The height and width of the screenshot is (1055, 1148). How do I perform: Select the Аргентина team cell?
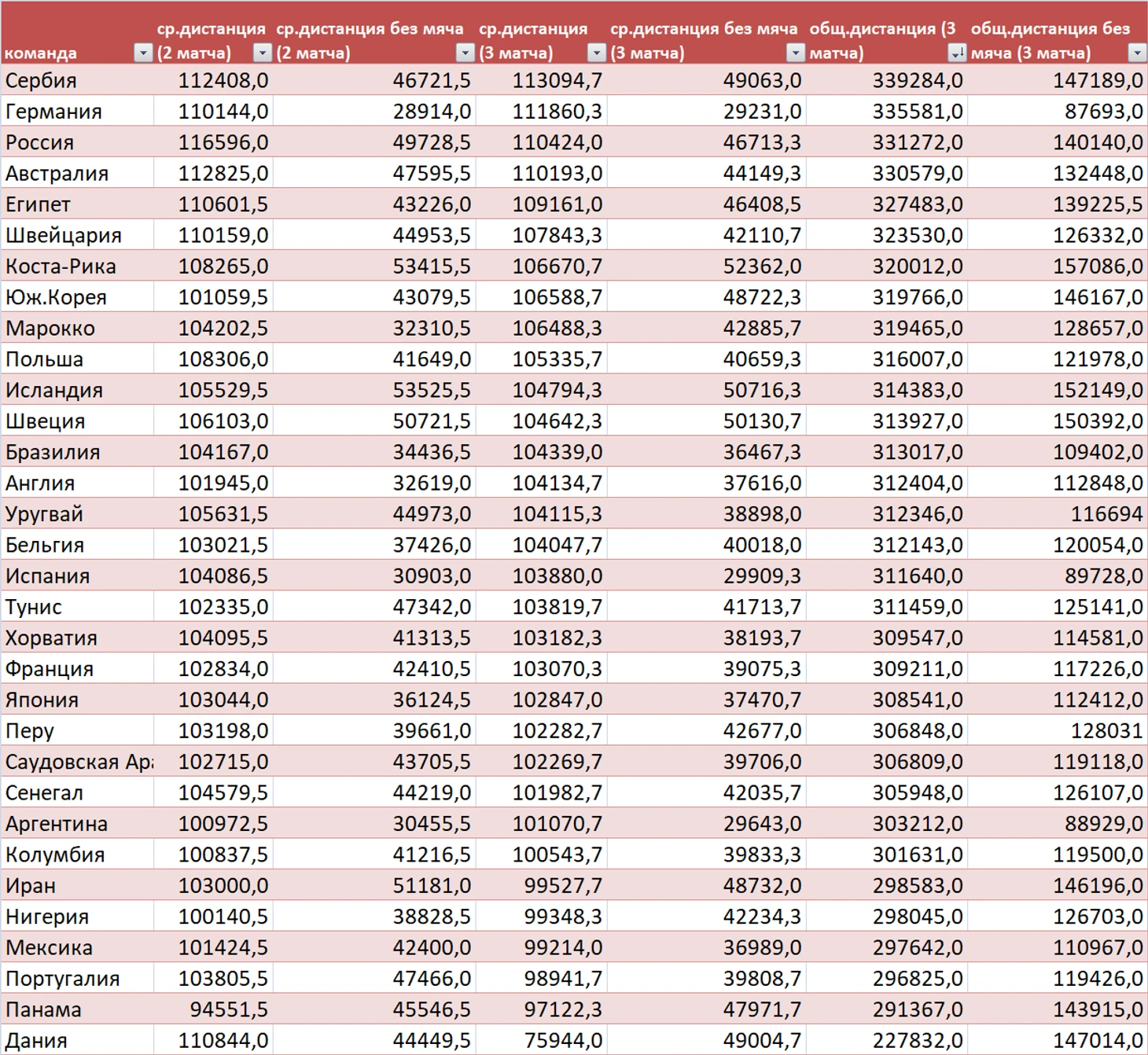[77, 824]
